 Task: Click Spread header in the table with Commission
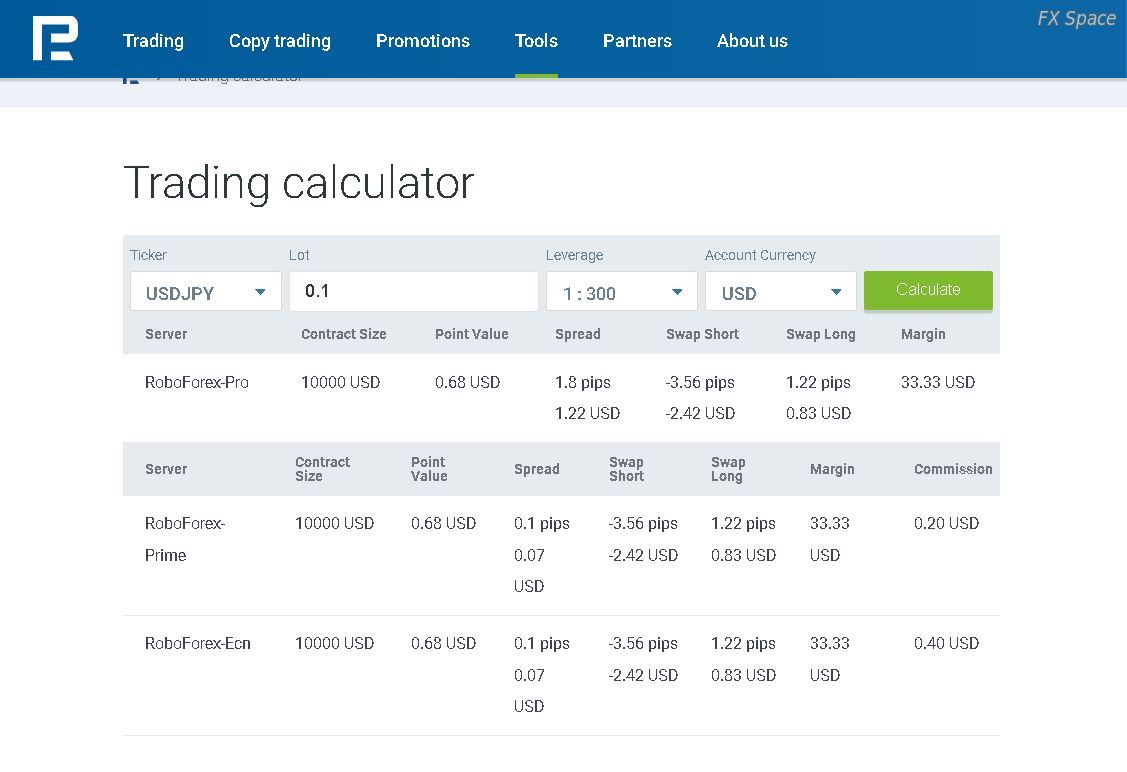(536, 469)
